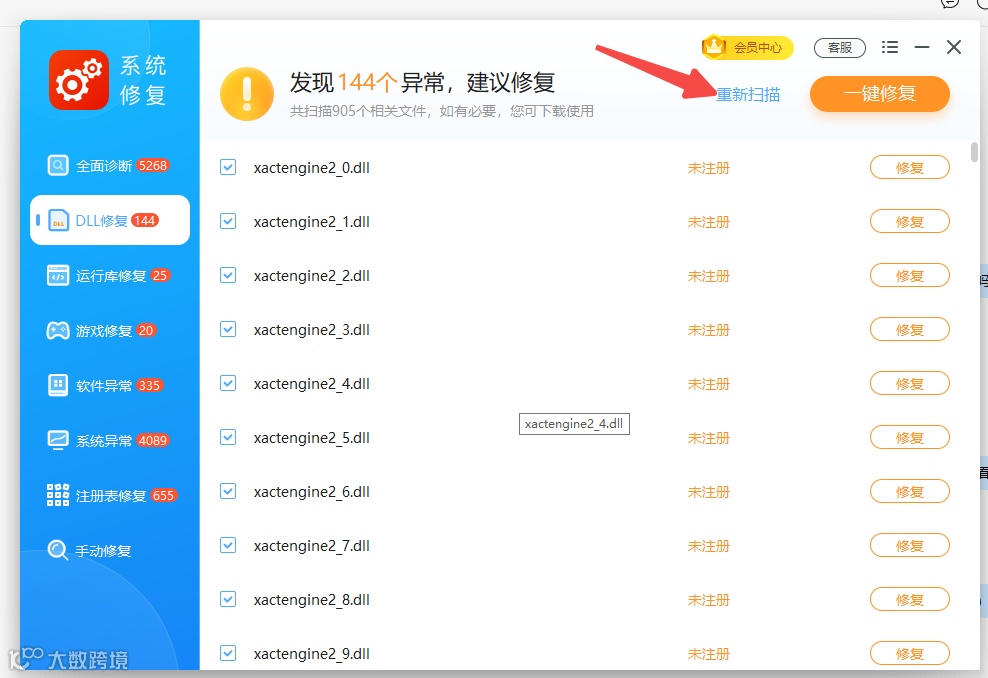
Task: Click the 全面诊断 magnifier icon in sidebar
Action: (58, 166)
